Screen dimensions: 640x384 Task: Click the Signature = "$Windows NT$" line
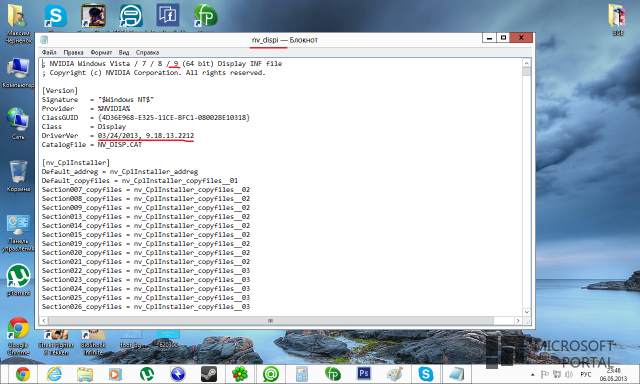click(x=98, y=100)
